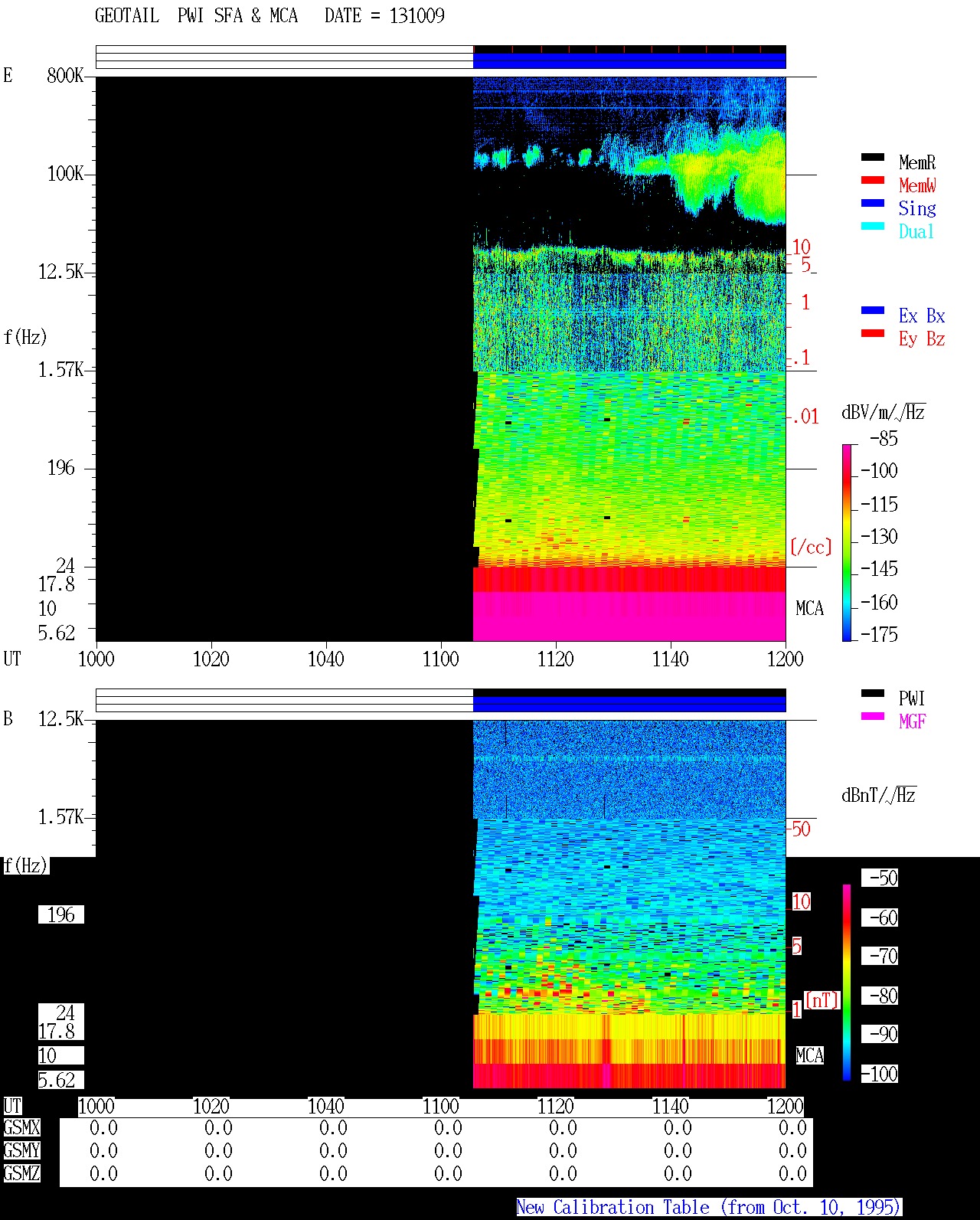The width and height of the screenshot is (980, 1220).
Task: Click the '-175' color scale value
Action: (x=879, y=634)
